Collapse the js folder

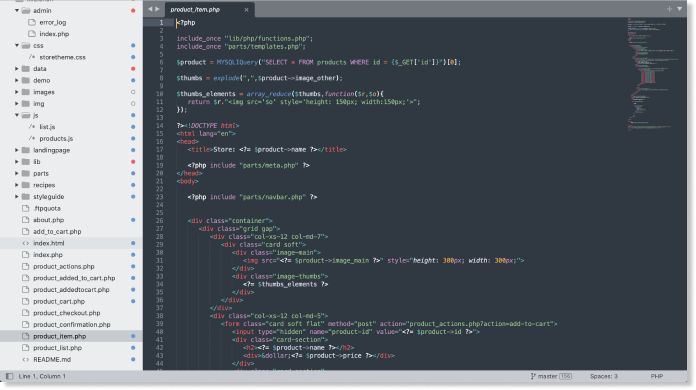[x=17, y=115]
